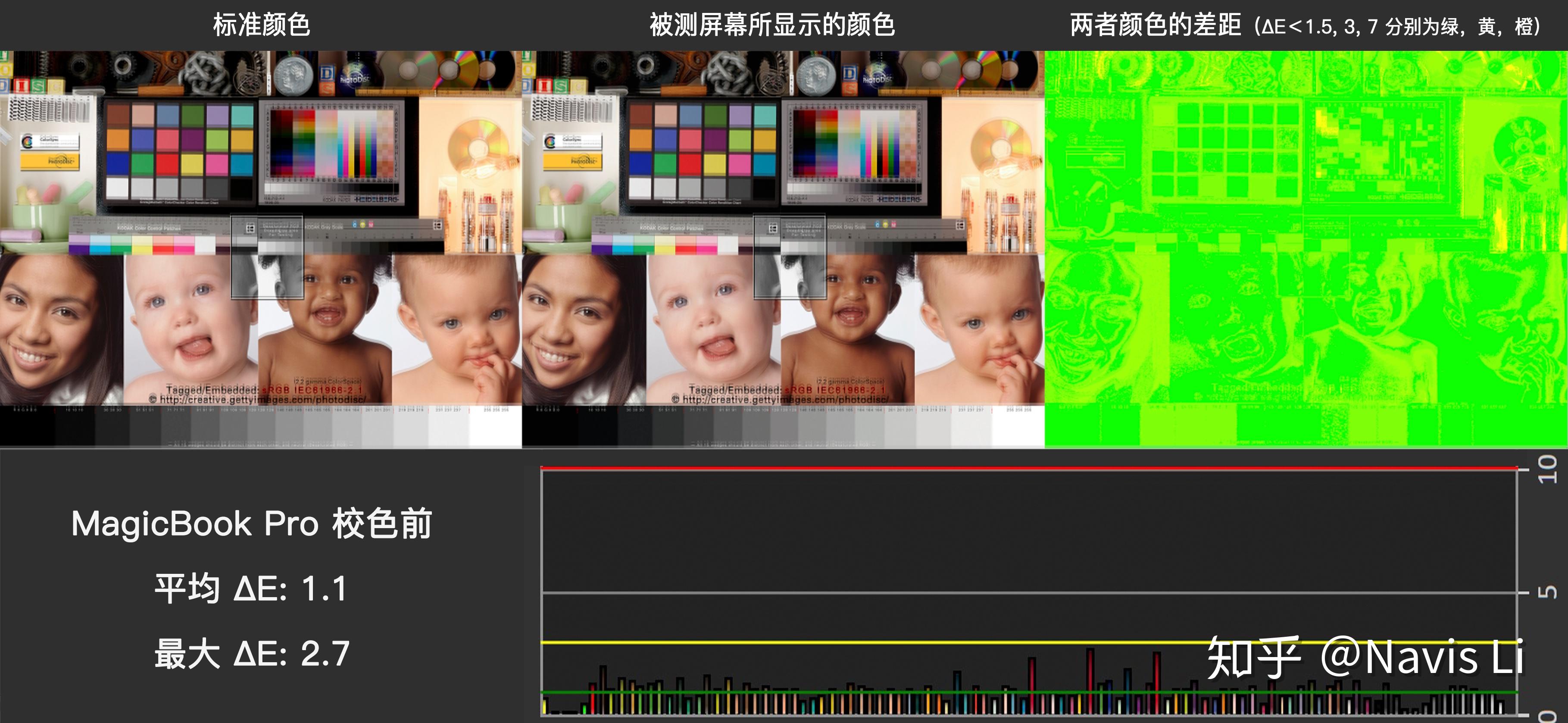Select the MagicBook Pro 校色前 title
Screen dimensions: 1568x723
coord(251,523)
